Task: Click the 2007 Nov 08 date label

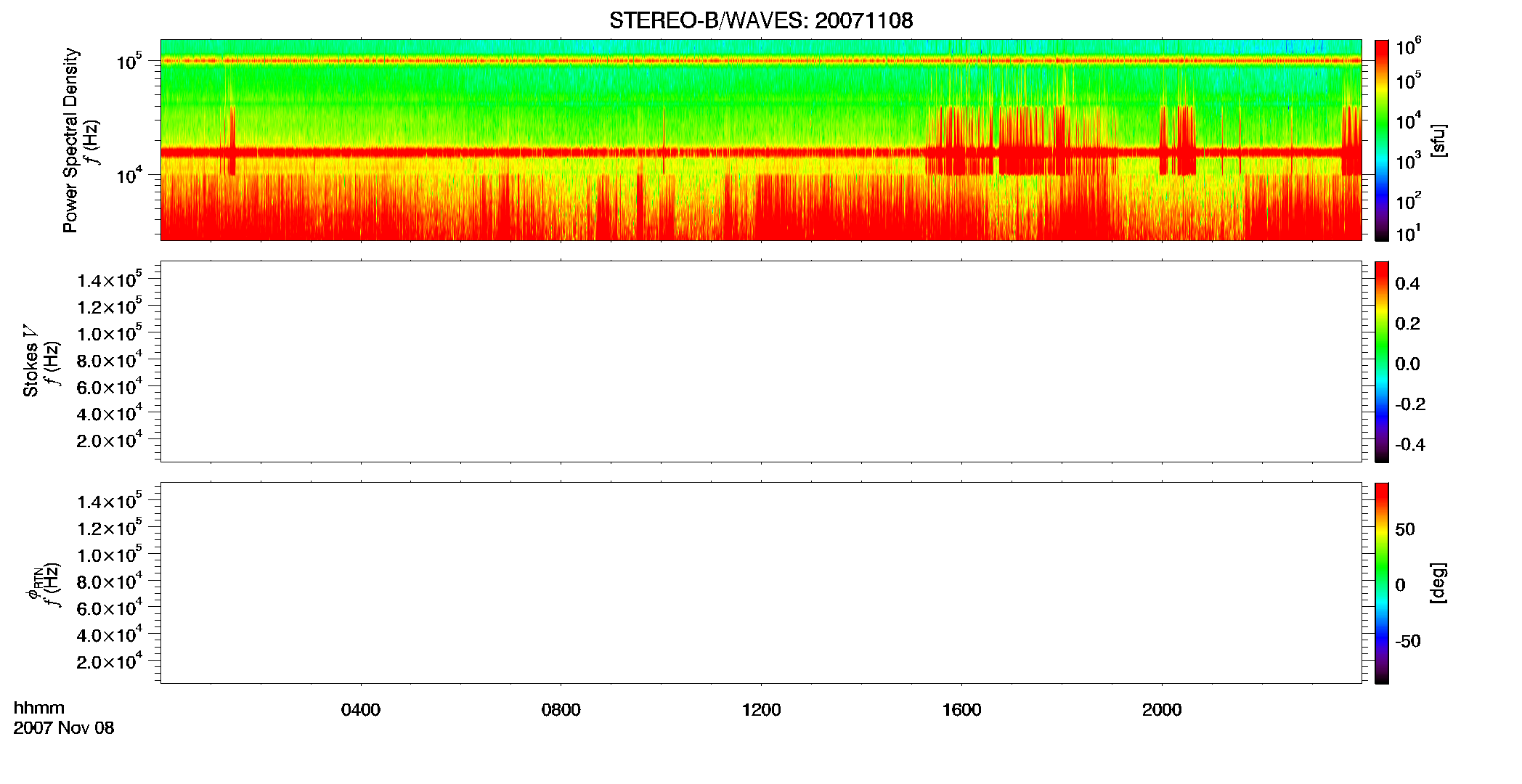Action: click(64, 728)
